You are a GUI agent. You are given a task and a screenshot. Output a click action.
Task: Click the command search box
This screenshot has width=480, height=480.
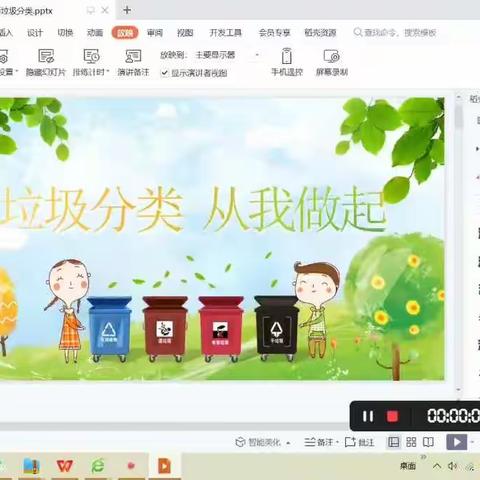pos(395,33)
